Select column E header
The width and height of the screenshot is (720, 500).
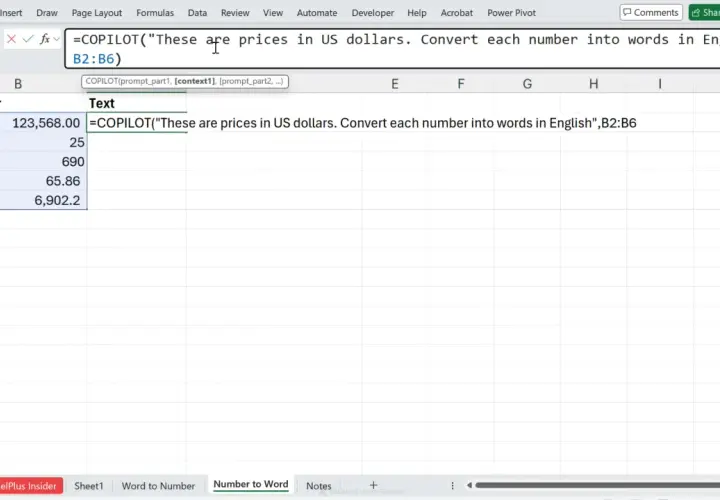coord(394,84)
